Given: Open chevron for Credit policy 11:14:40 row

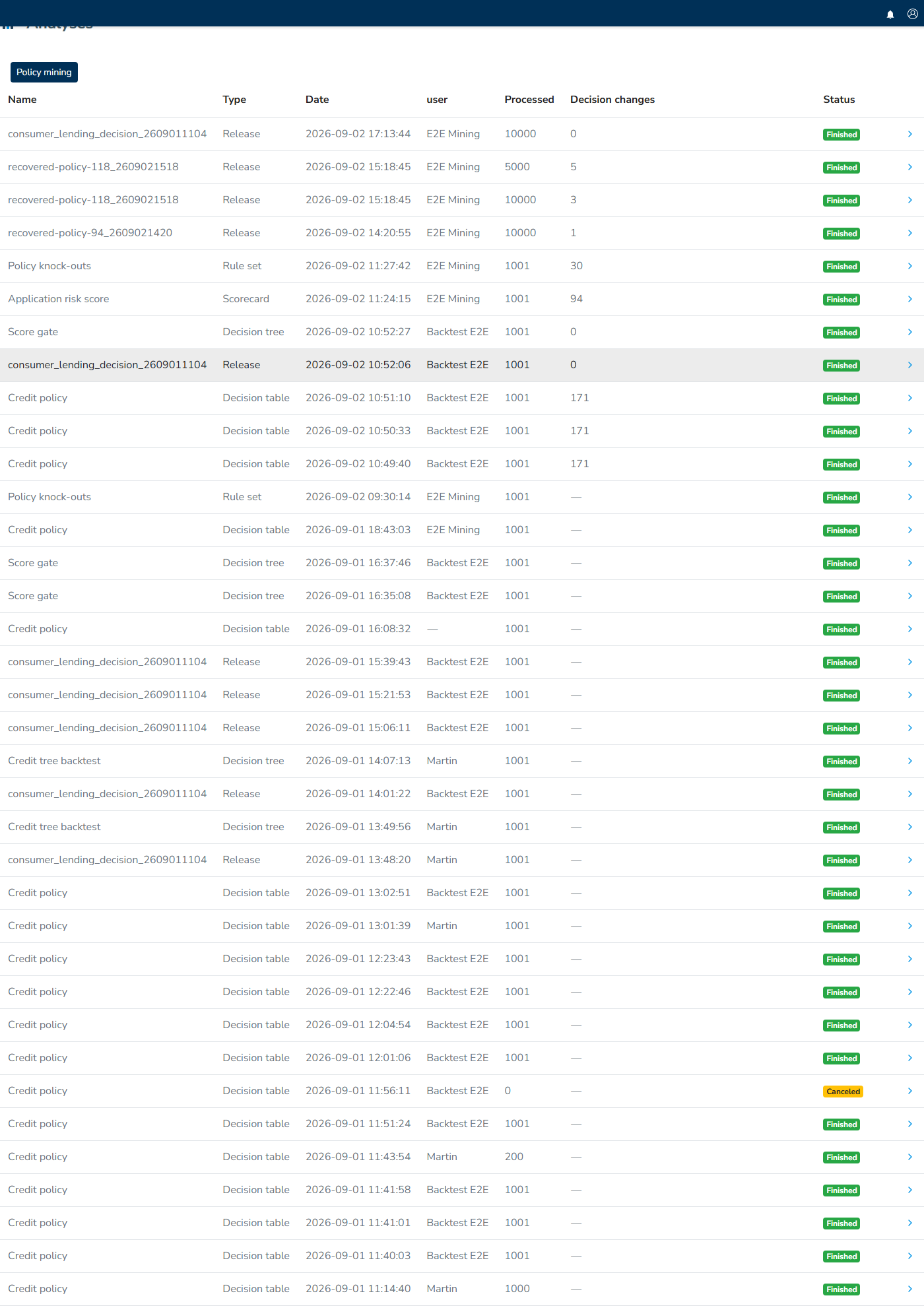Looking at the screenshot, I should (909, 1289).
